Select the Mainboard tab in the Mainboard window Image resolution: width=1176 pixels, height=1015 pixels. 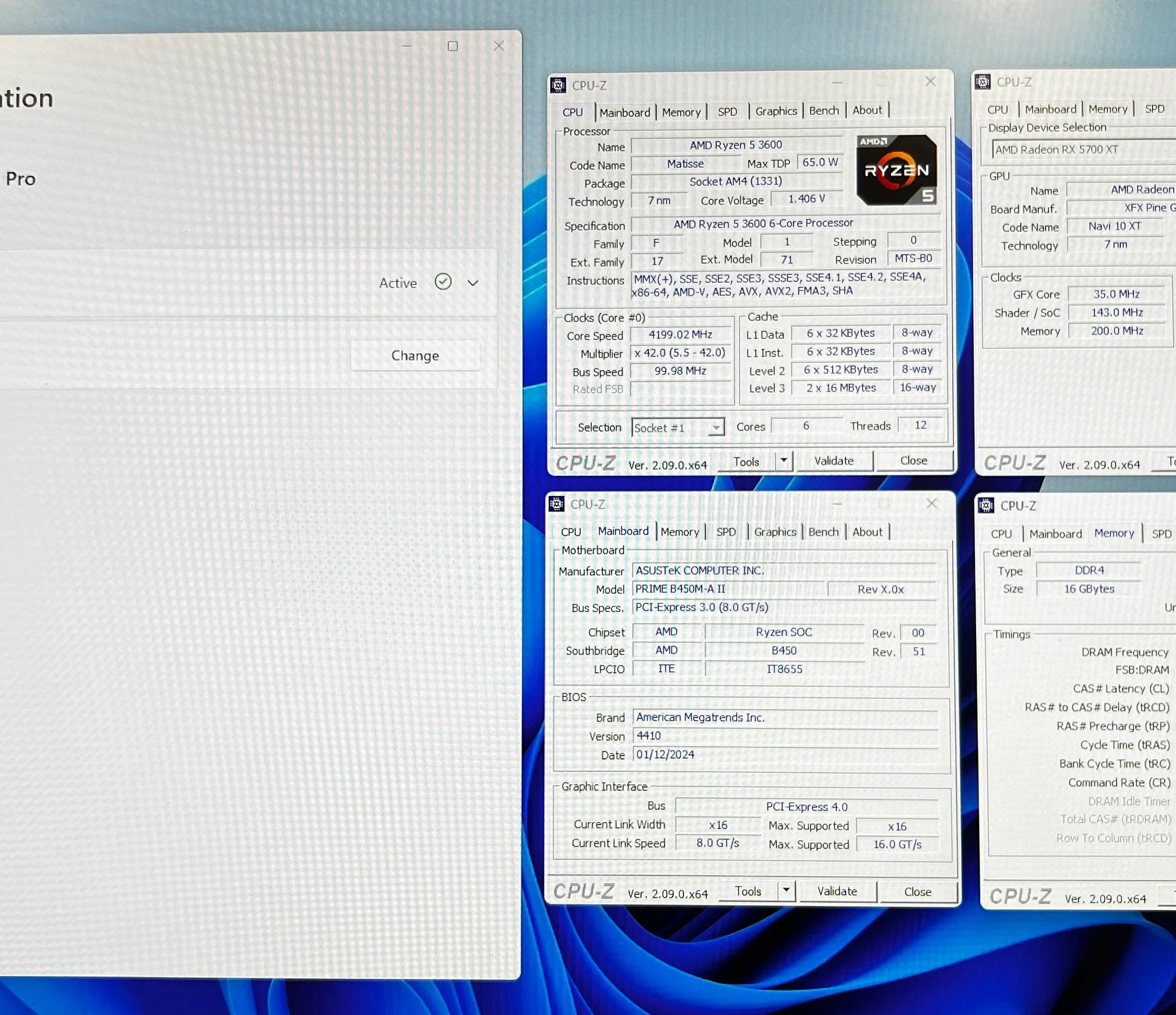coord(624,531)
